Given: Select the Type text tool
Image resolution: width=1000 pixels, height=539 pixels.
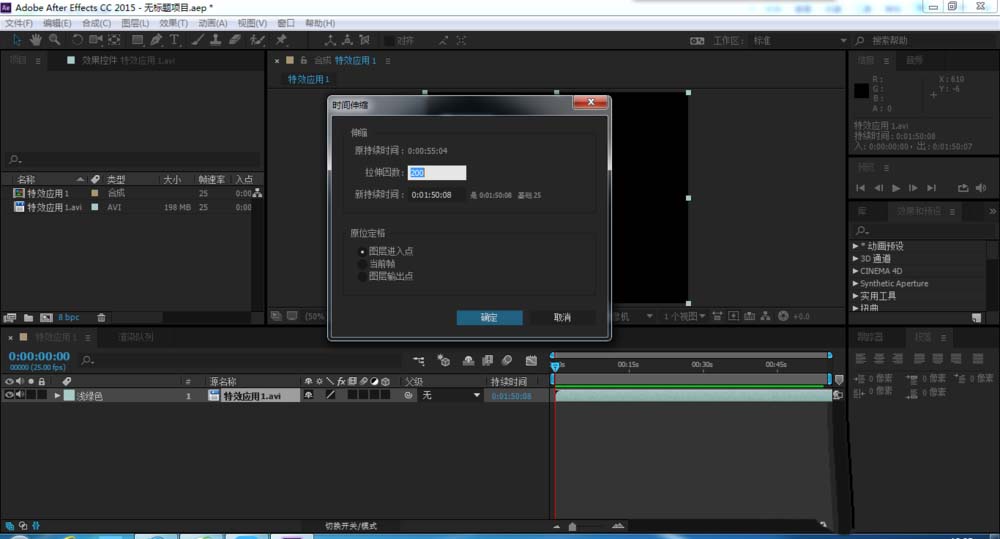Looking at the screenshot, I should point(174,40).
